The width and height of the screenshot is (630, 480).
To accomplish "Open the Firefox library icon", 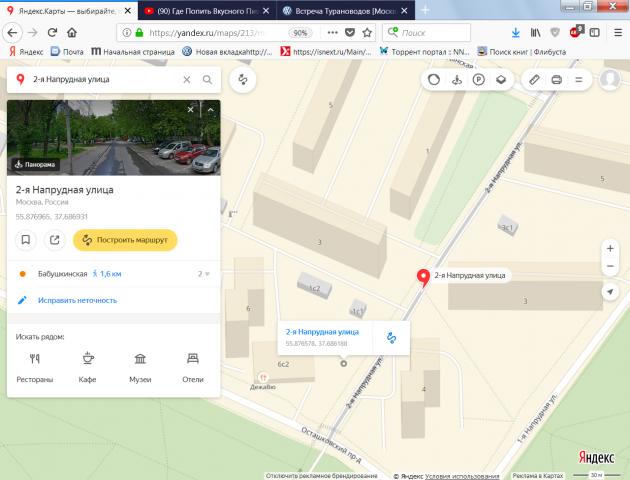I will click(x=536, y=33).
